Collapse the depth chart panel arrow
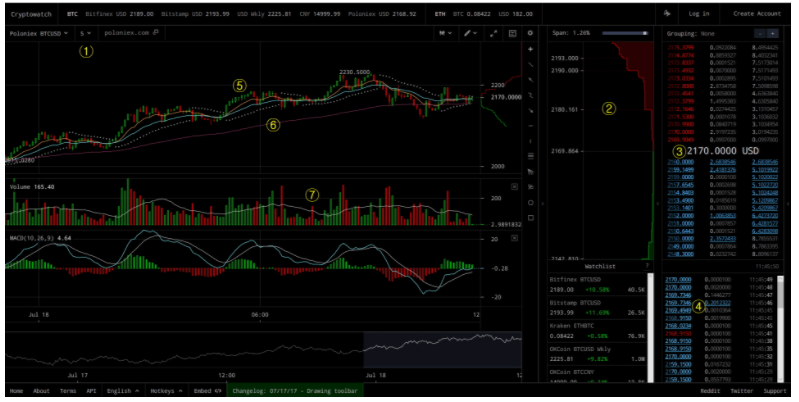Screen dimensions: 799x402 click(542, 204)
